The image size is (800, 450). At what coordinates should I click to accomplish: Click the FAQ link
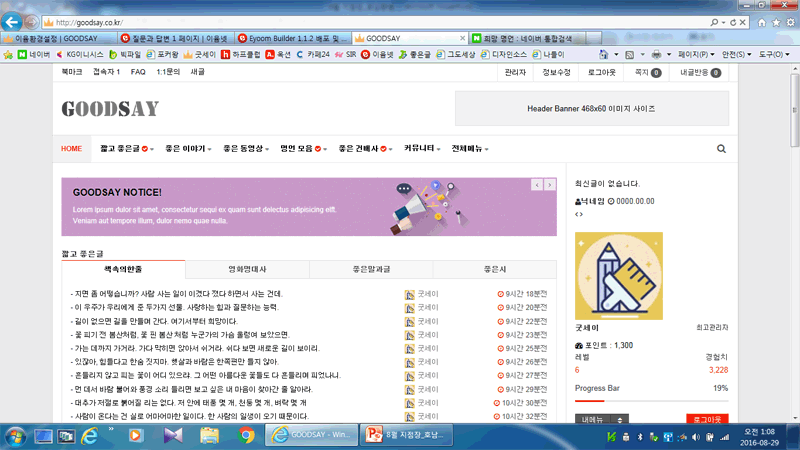[138, 72]
